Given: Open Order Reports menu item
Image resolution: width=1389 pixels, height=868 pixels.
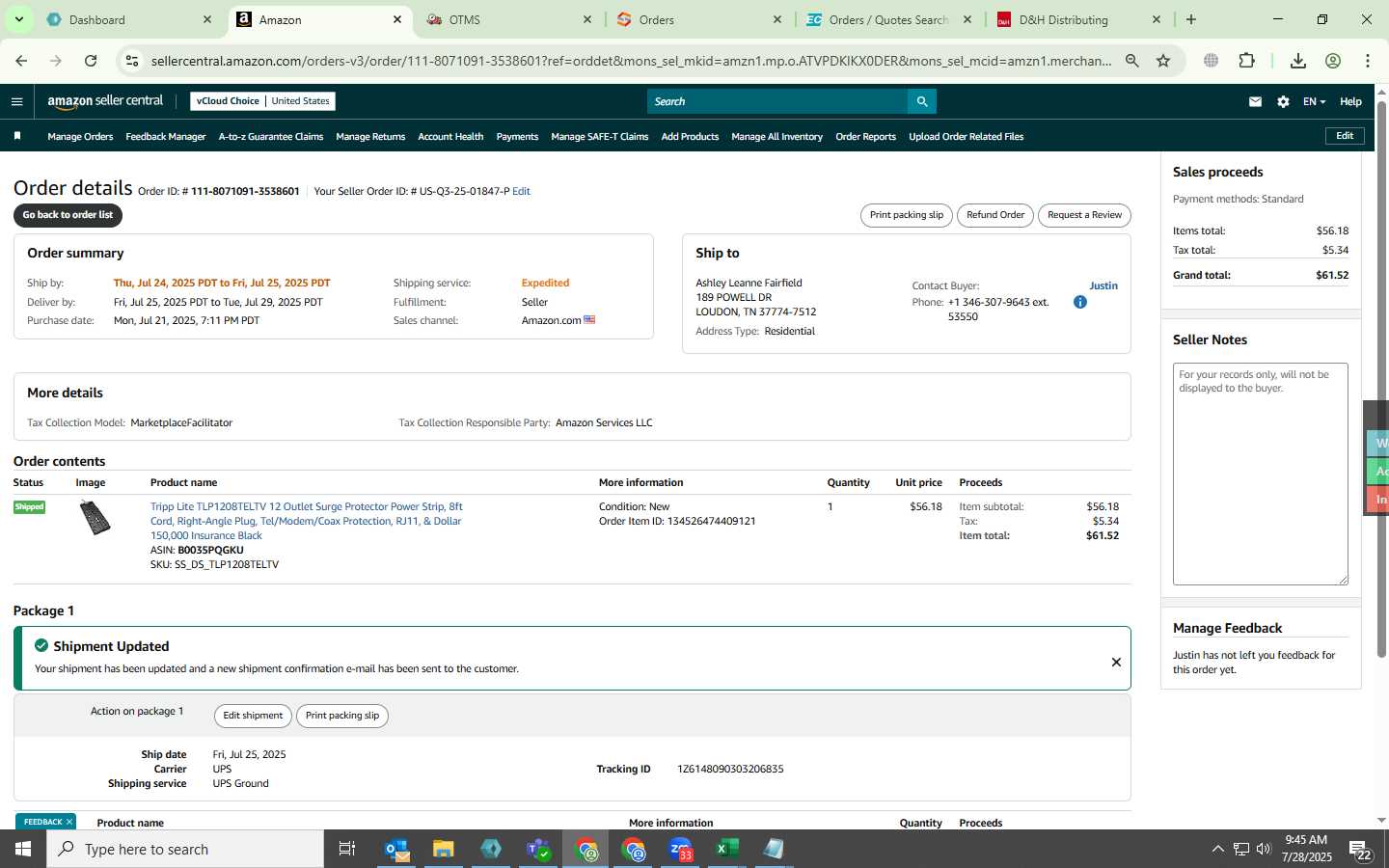Looking at the screenshot, I should (x=865, y=137).
